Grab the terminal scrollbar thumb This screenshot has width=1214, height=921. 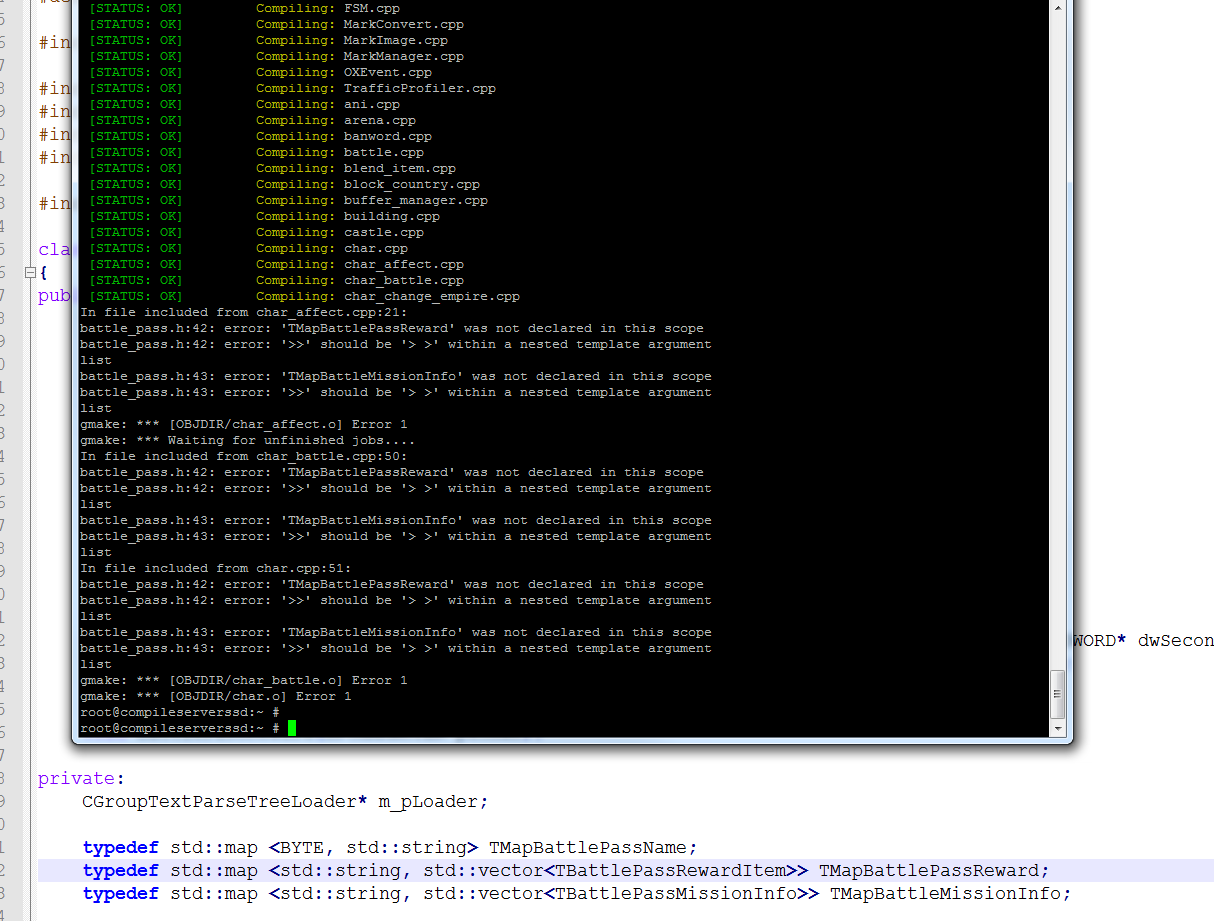(x=1057, y=694)
